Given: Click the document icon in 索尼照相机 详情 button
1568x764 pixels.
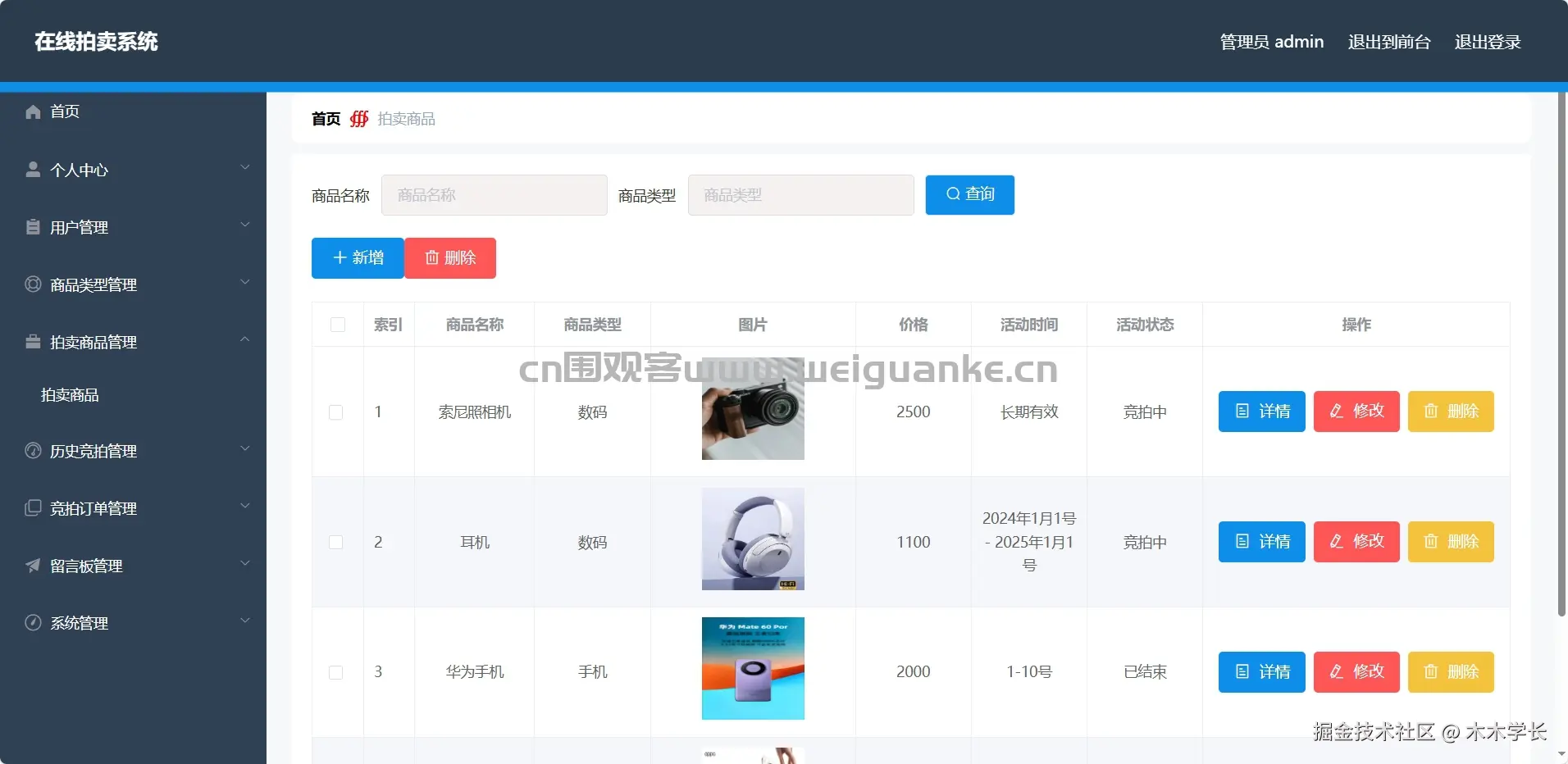Looking at the screenshot, I should coord(1242,412).
